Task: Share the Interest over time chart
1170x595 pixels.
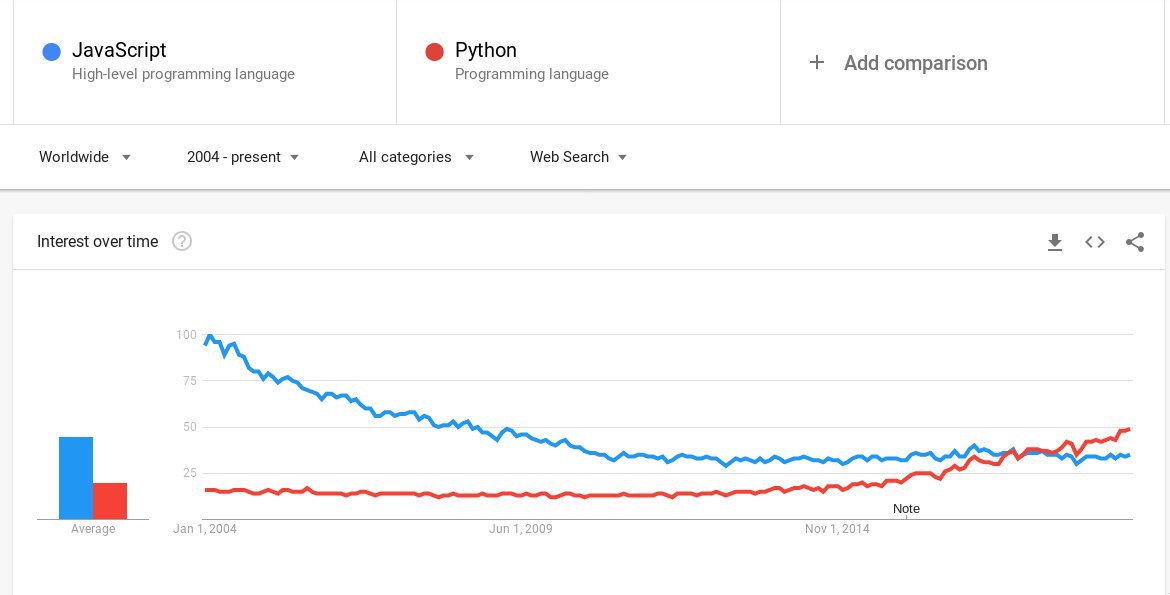Action: [x=1135, y=242]
